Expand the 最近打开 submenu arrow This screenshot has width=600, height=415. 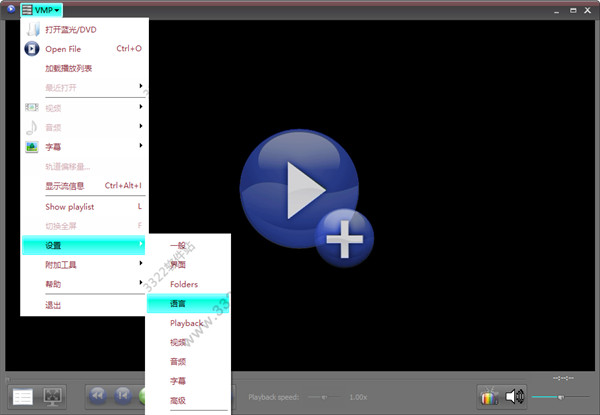point(141,86)
